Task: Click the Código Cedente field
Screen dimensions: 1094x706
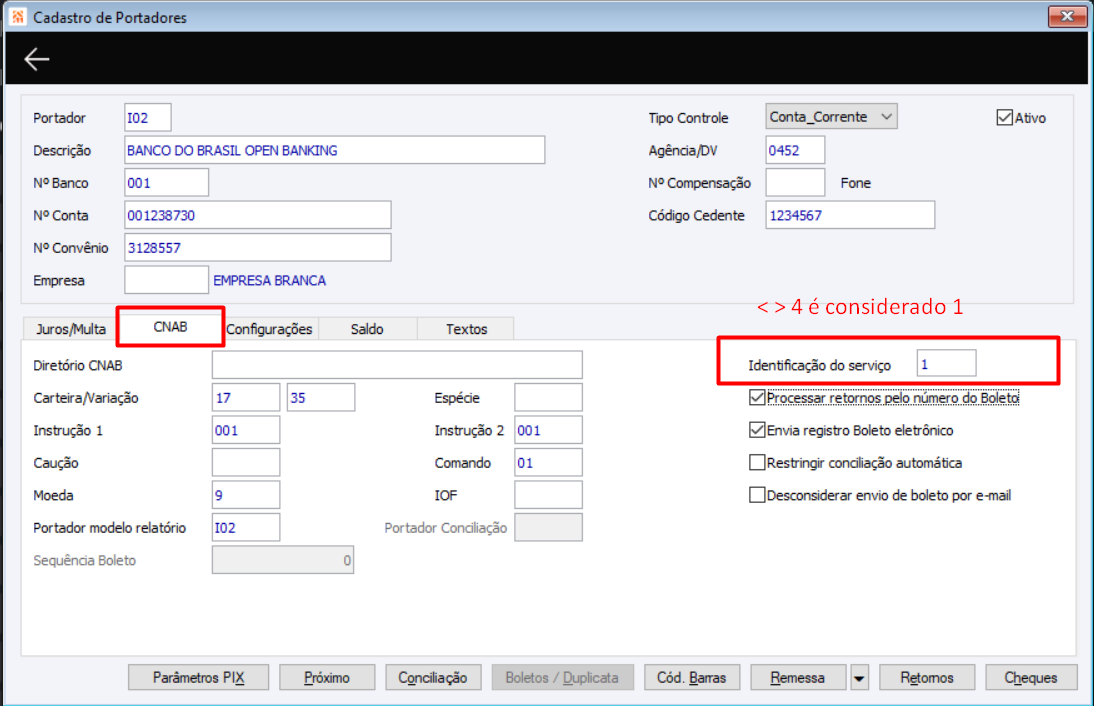Action: 850,215
